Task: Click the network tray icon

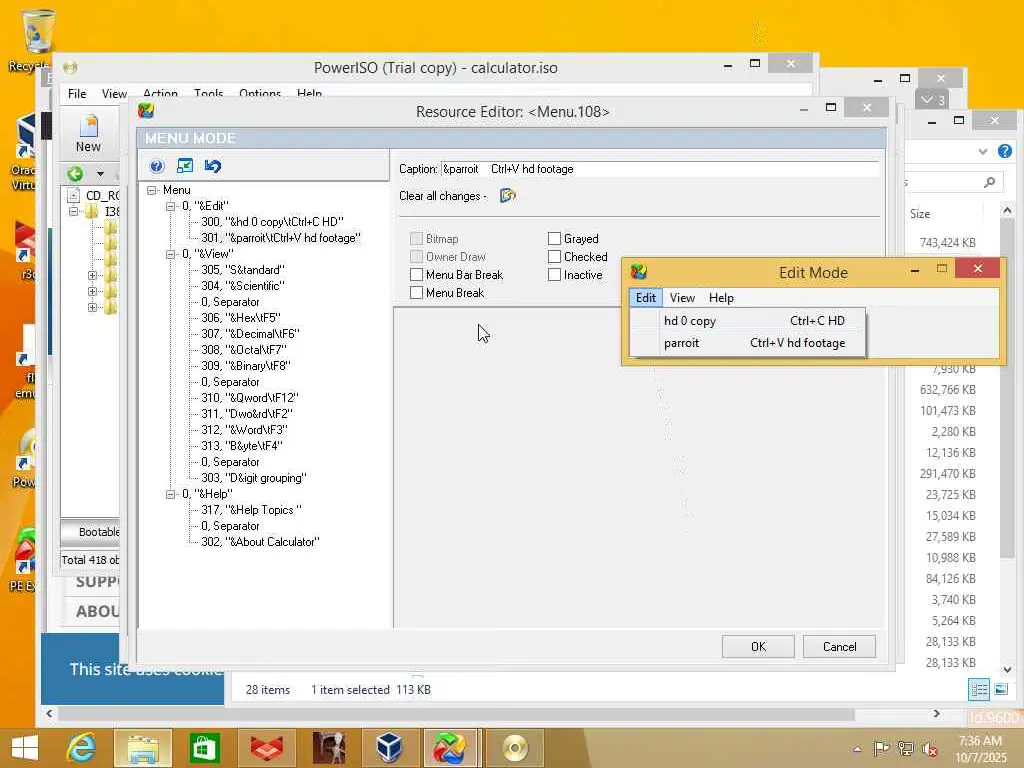Action: pos(906,748)
